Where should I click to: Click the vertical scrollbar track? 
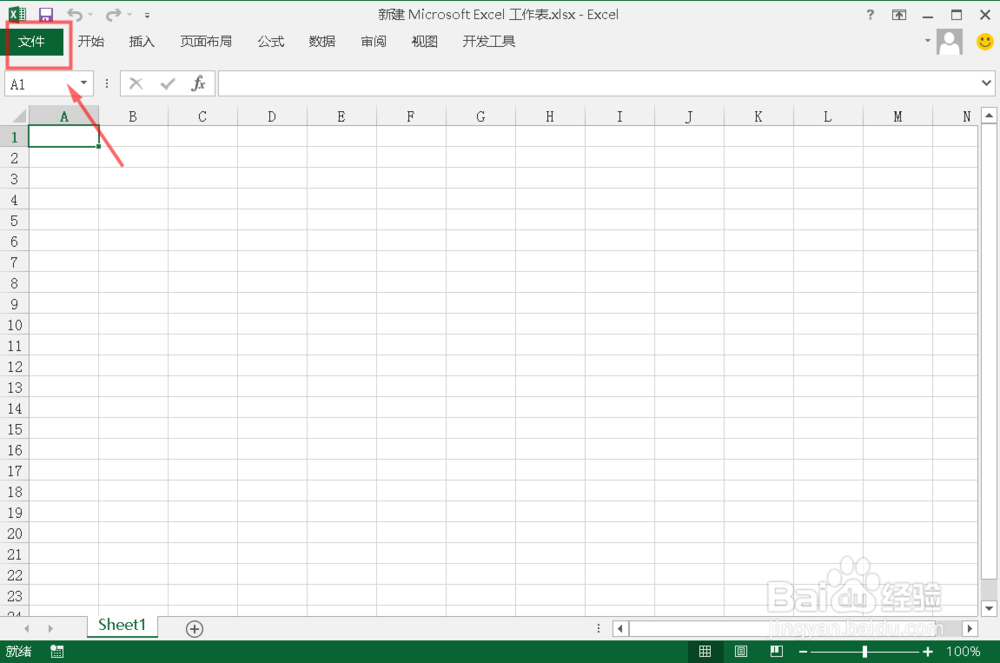pos(989,361)
